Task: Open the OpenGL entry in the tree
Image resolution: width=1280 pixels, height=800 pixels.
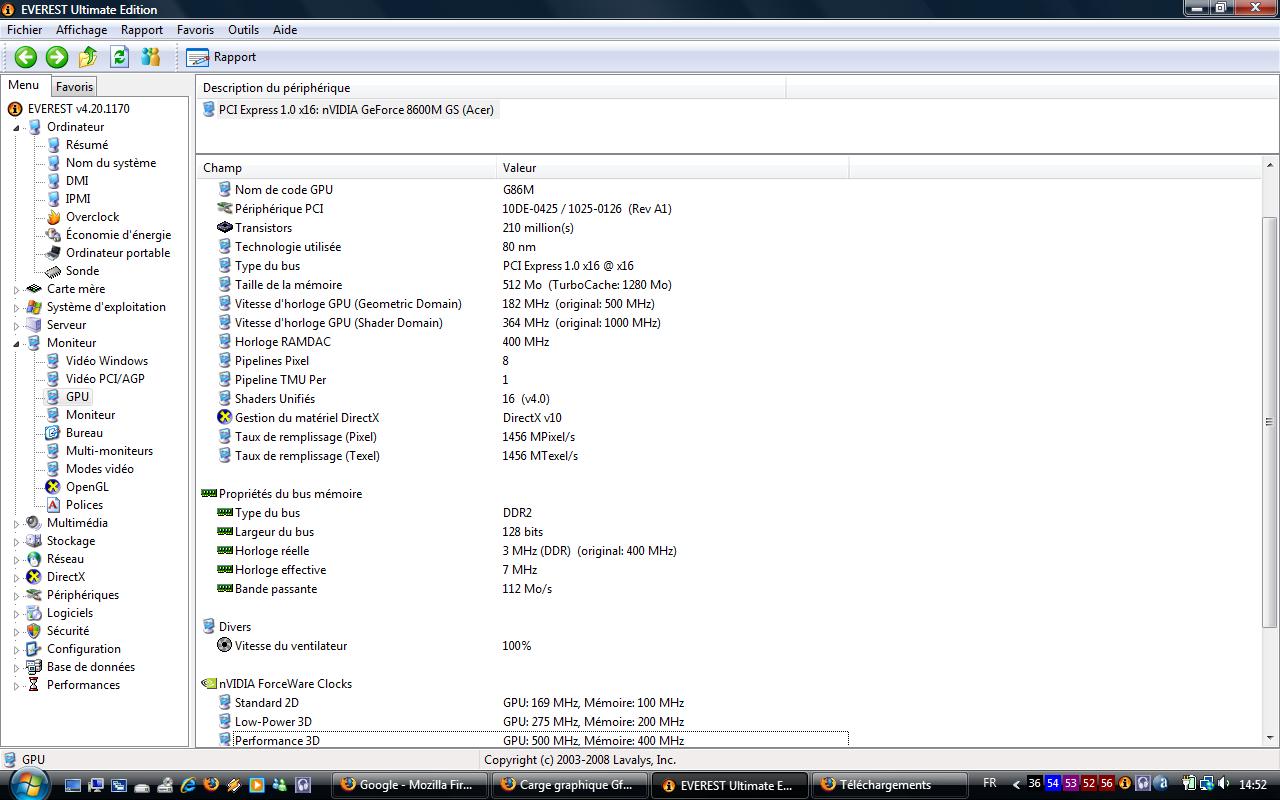Action: tap(86, 487)
